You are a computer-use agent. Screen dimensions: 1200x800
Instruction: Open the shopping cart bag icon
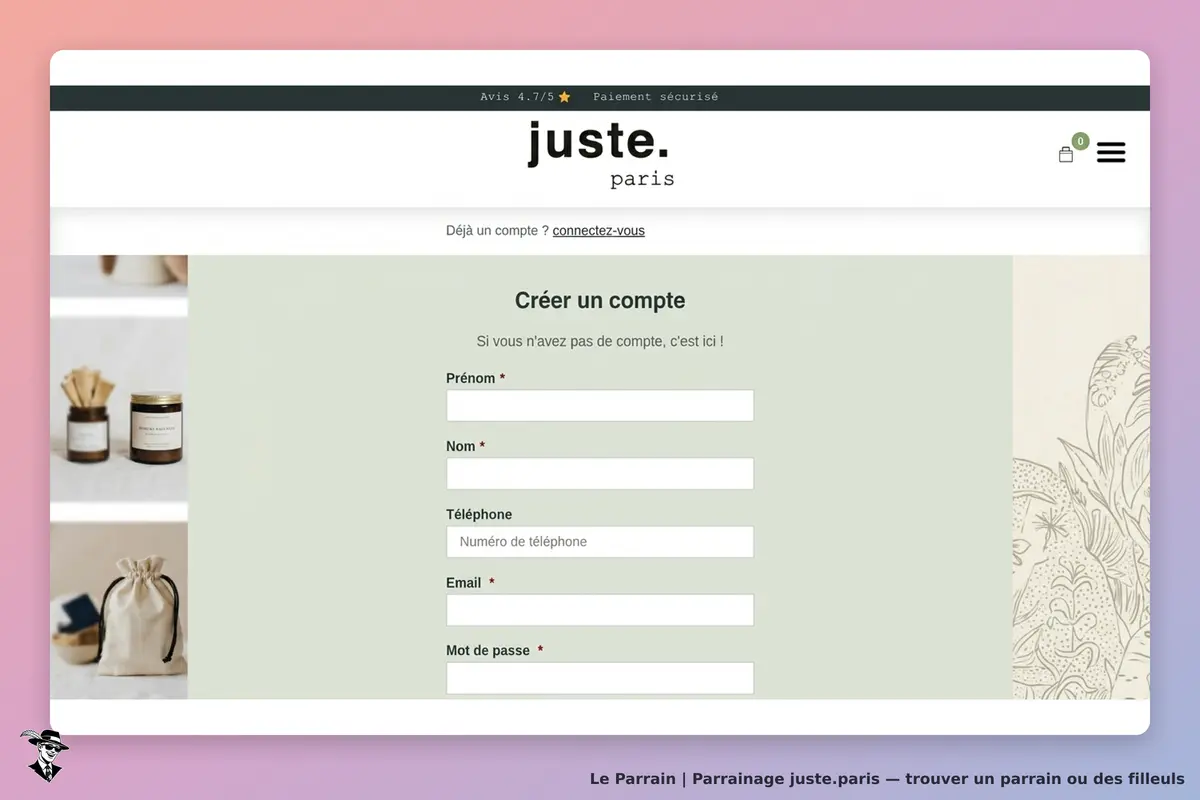click(1066, 155)
